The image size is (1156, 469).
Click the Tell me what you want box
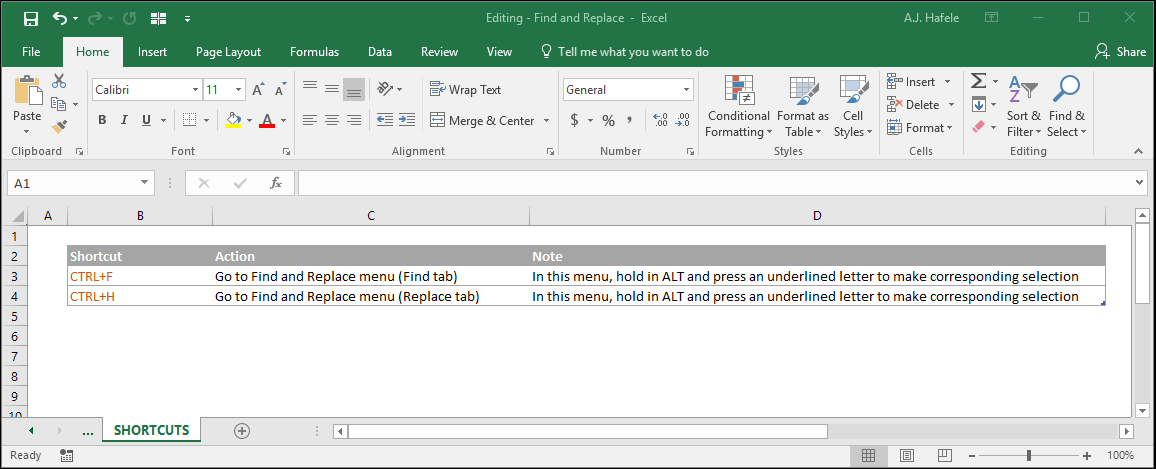[625, 52]
